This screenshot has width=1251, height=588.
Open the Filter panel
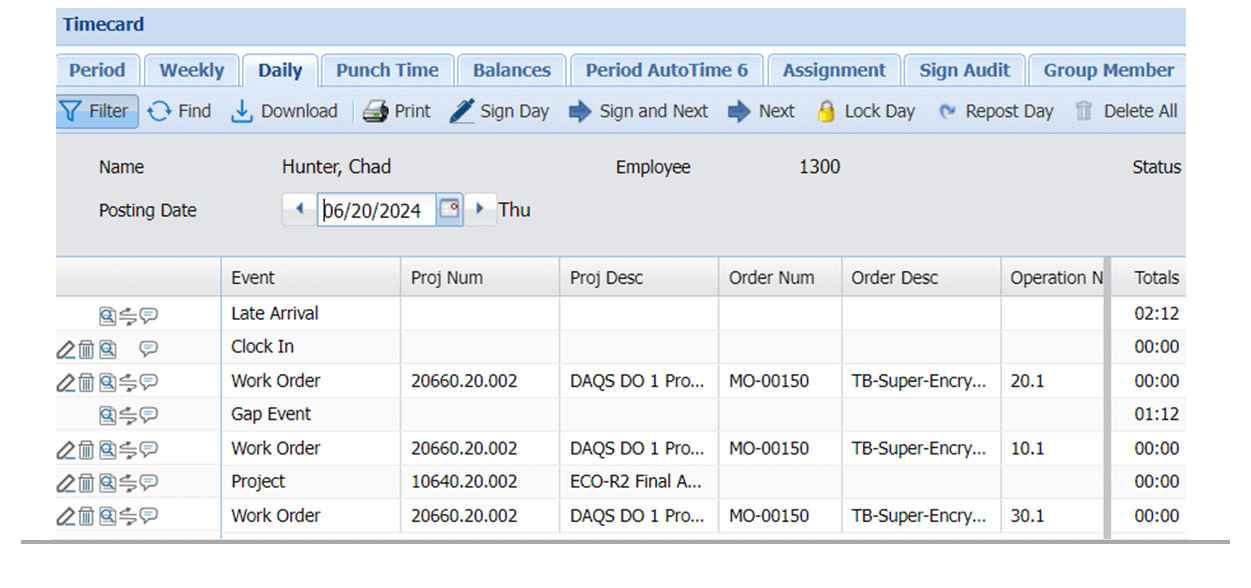(96, 111)
